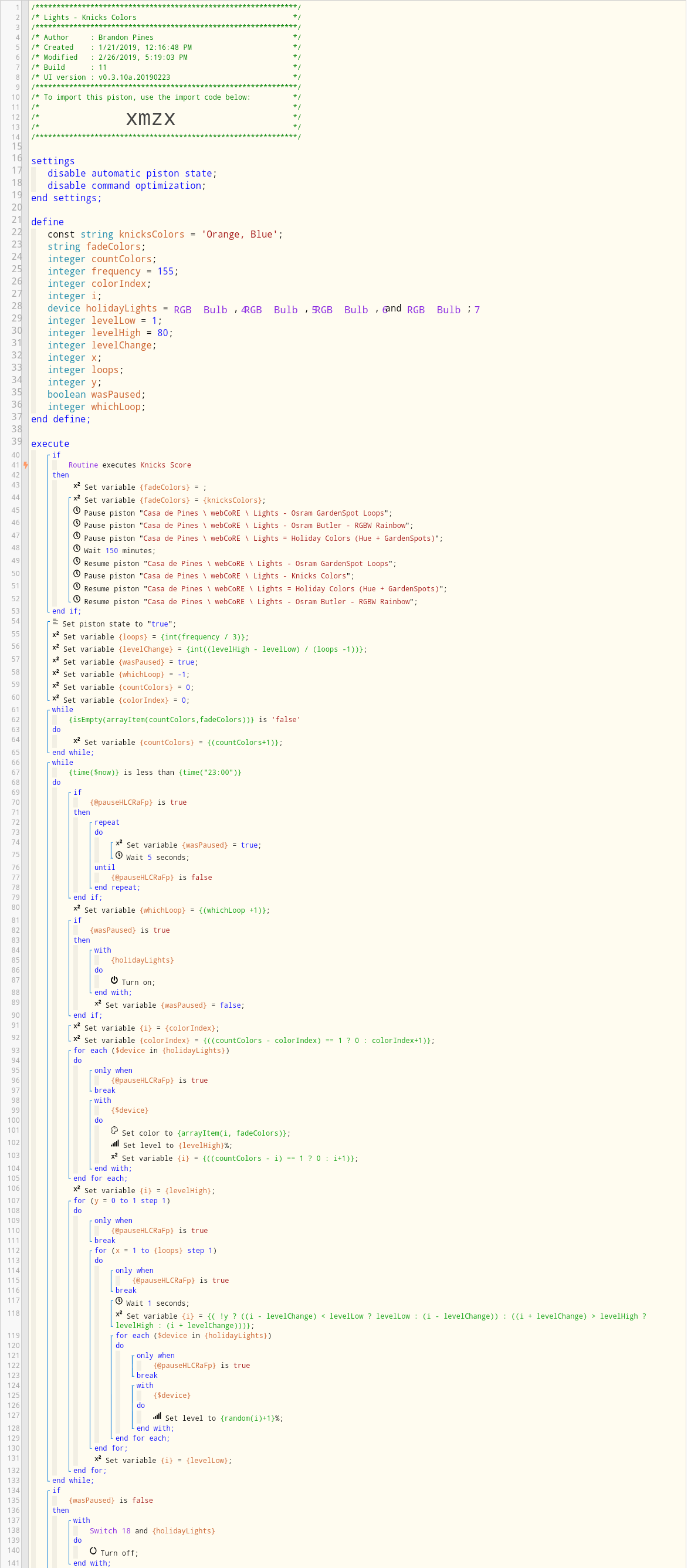Click the 'execute' keyword
Image resolution: width=691 pixels, height=1568 pixels.
[50, 443]
